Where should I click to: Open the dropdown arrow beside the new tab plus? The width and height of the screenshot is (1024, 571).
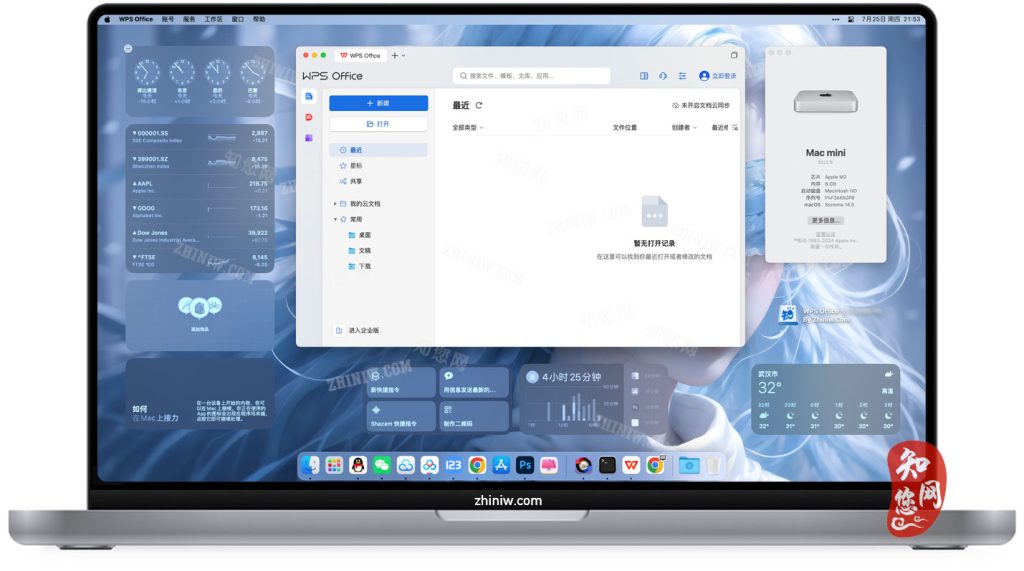tap(404, 56)
